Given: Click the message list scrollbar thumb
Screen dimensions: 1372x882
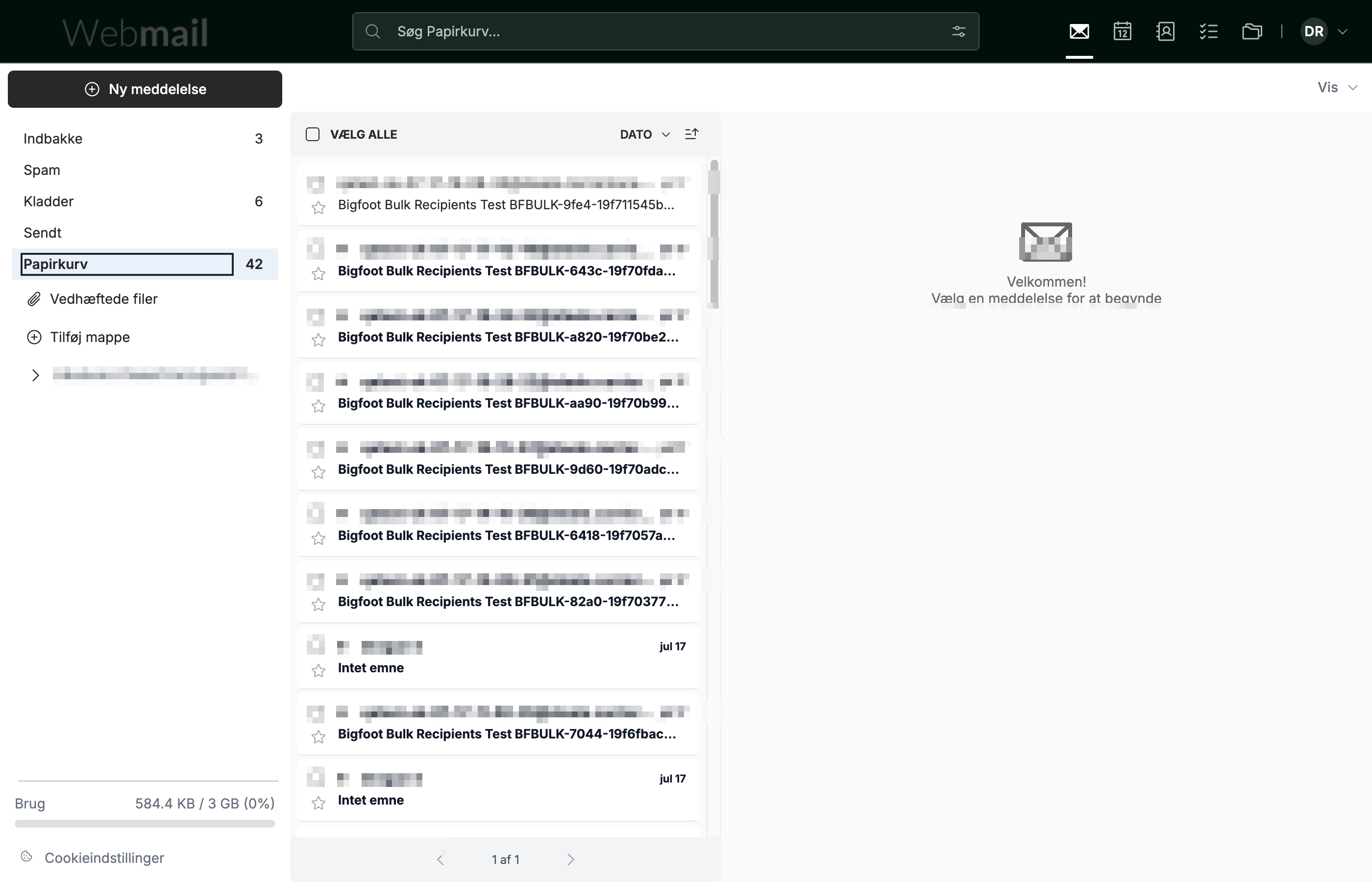Looking at the screenshot, I should 713,234.
